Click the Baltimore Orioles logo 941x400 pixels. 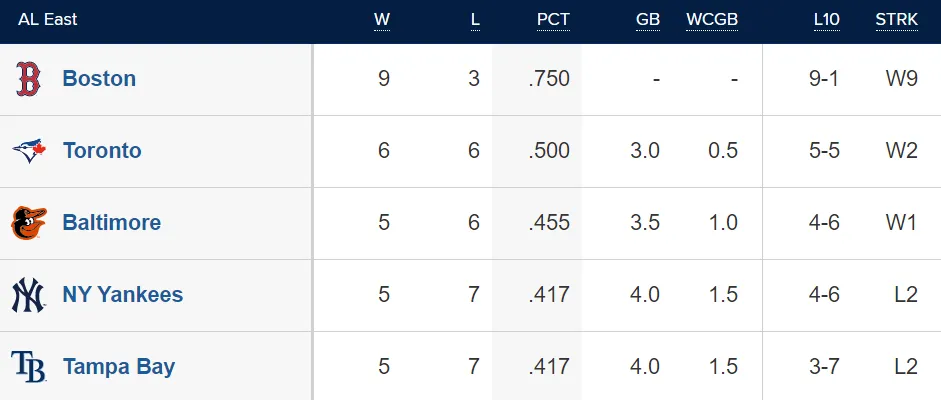pos(28,223)
